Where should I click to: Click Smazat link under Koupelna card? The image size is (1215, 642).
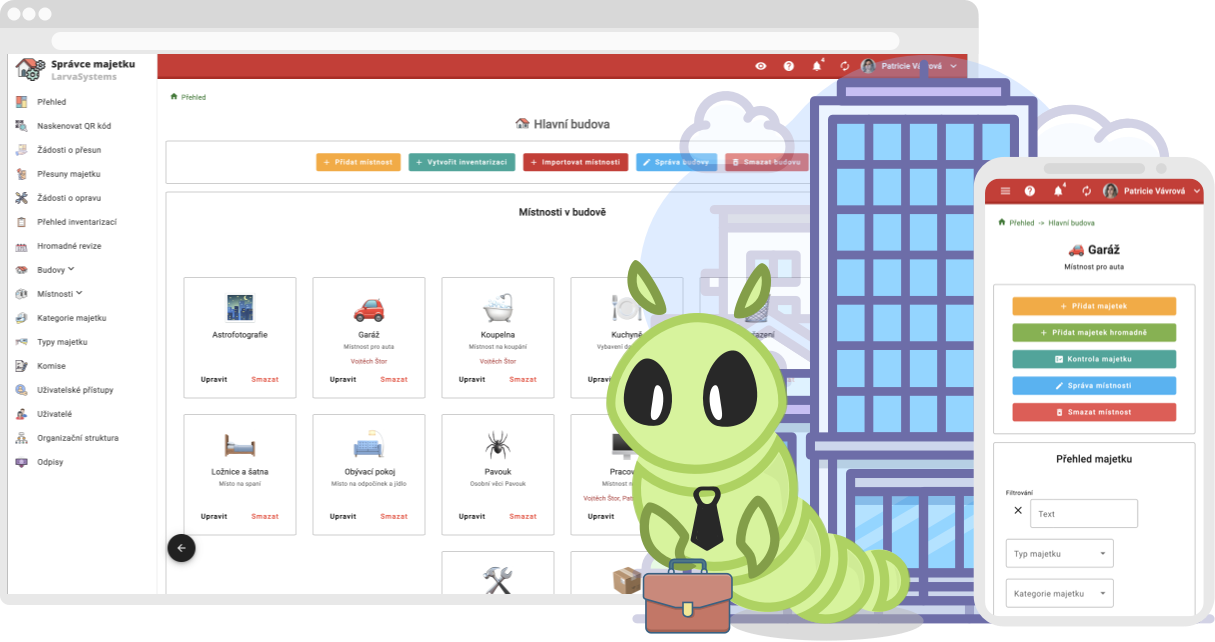click(x=523, y=379)
